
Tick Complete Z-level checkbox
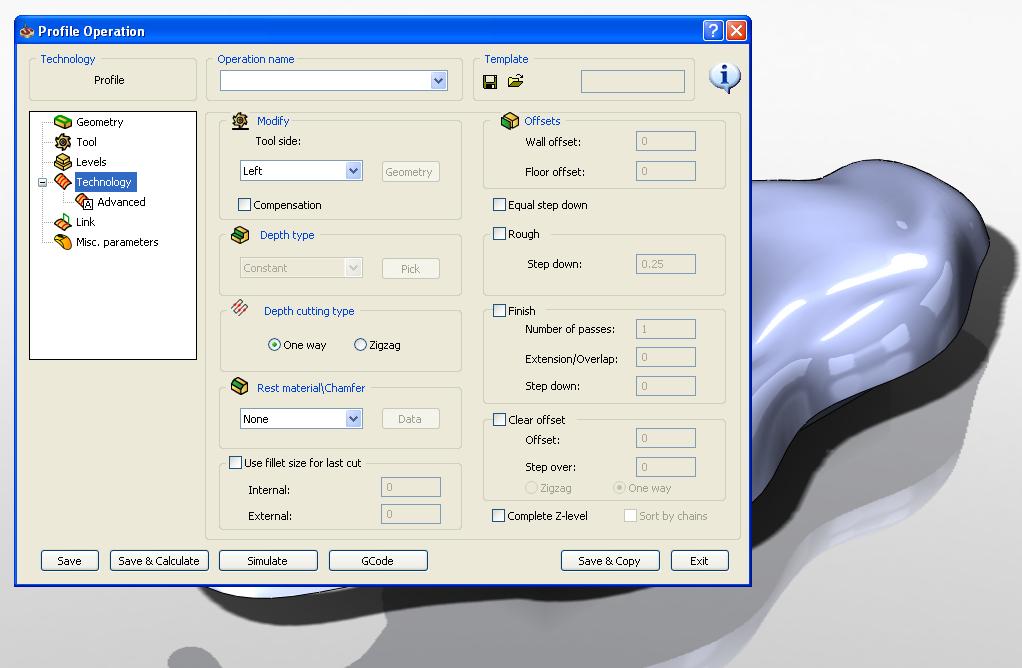499,516
